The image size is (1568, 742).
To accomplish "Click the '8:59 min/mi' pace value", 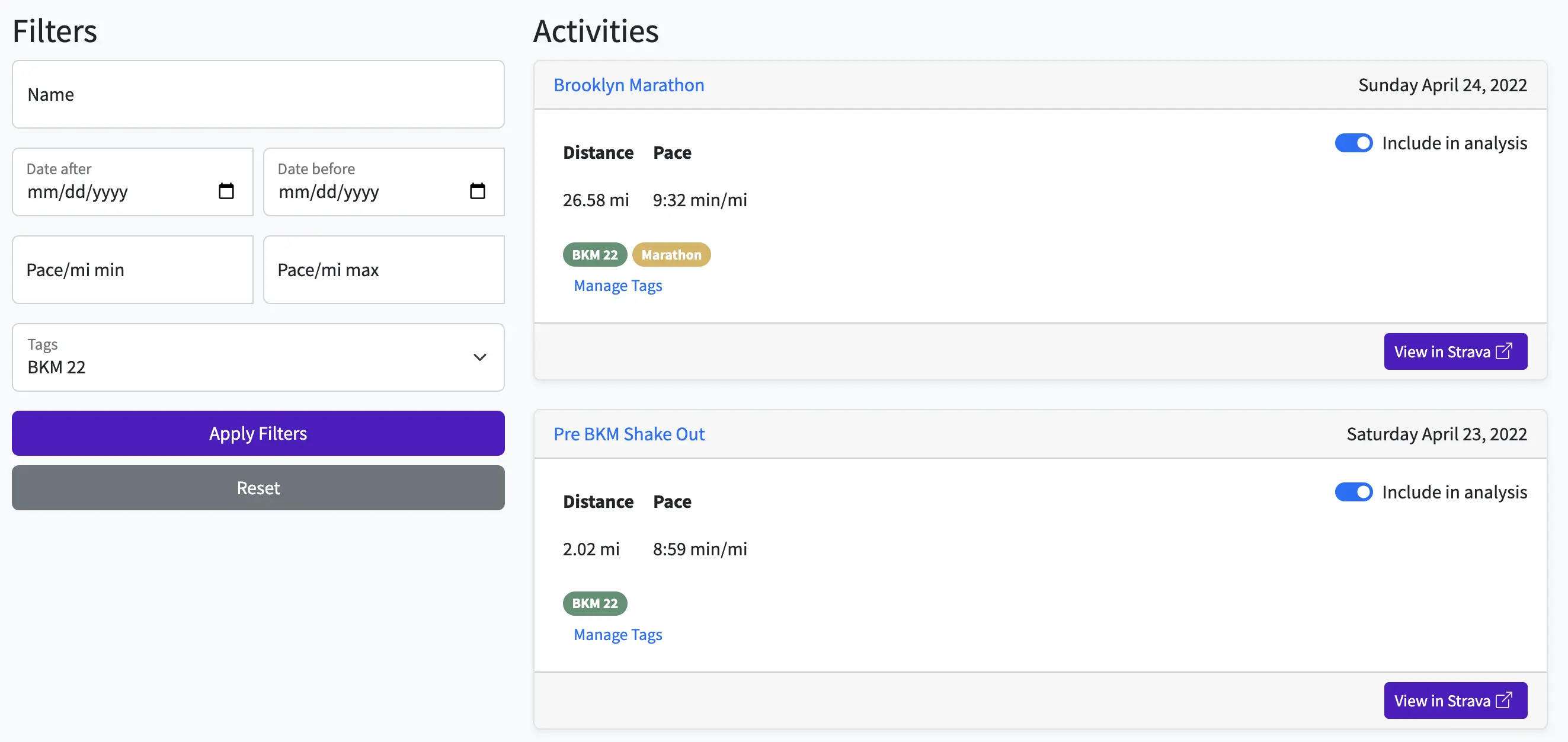I will coord(700,549).
